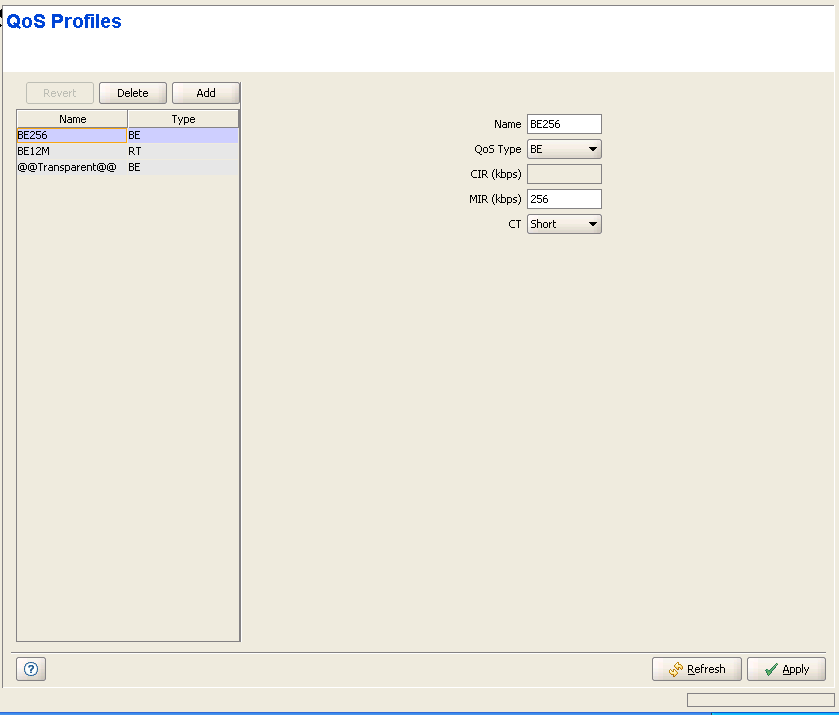This screenshot has height=715, width=839.
Task: Click the greyed-out Revert button
Action: coord(60,93)
